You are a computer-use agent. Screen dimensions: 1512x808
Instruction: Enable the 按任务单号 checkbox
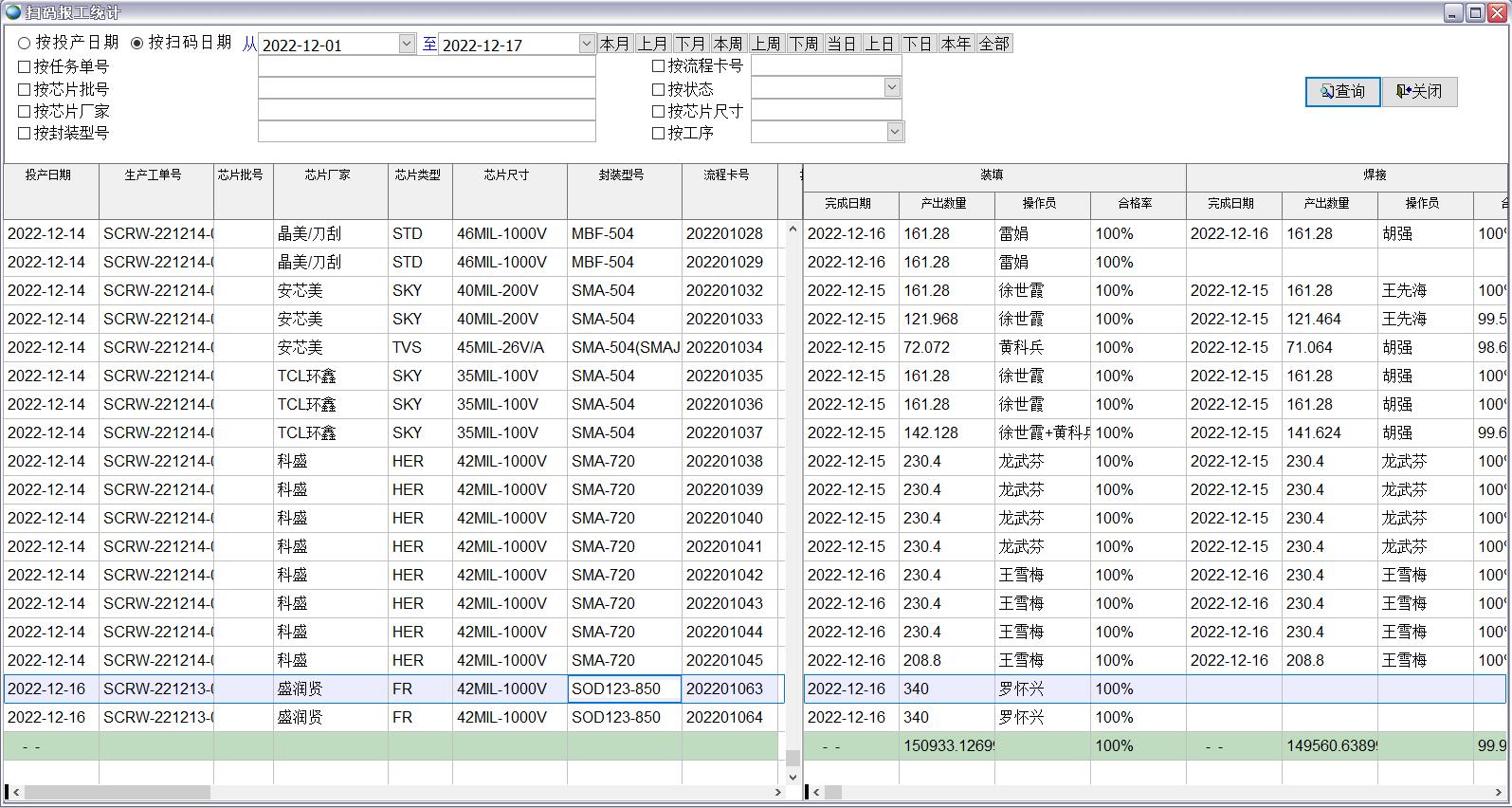tap(25, 67)
